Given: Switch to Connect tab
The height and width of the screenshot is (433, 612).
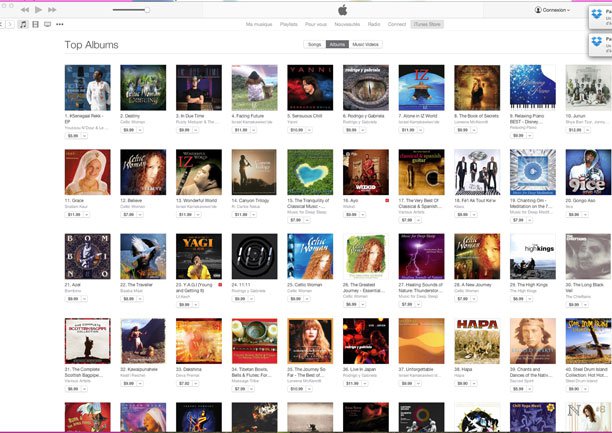Looking at the screenshot, I should [x=397, y=24].
